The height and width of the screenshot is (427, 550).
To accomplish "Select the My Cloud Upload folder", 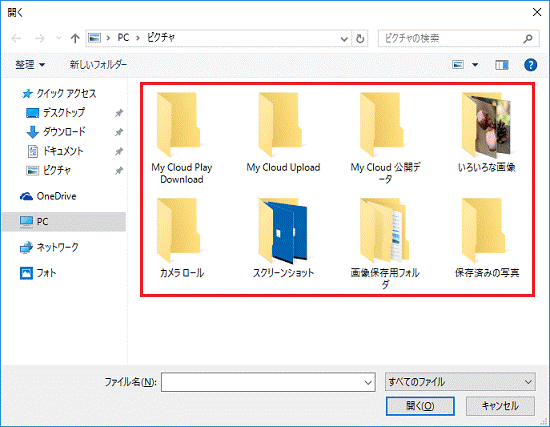I will pyautogui.click(x=283, y=133).
